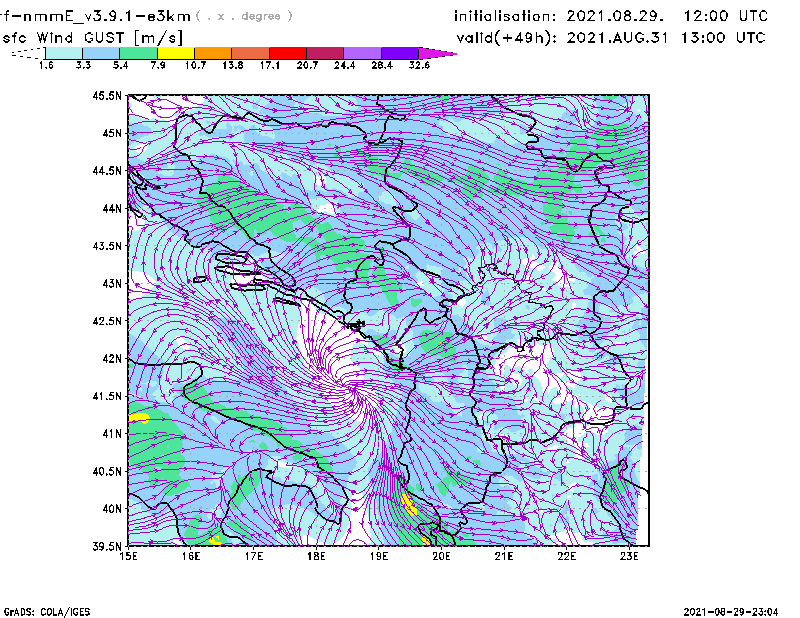800x618 pixels.
Task: Click the yellow 7.9–10.7 legend swatch
Action: click(176, 53)
